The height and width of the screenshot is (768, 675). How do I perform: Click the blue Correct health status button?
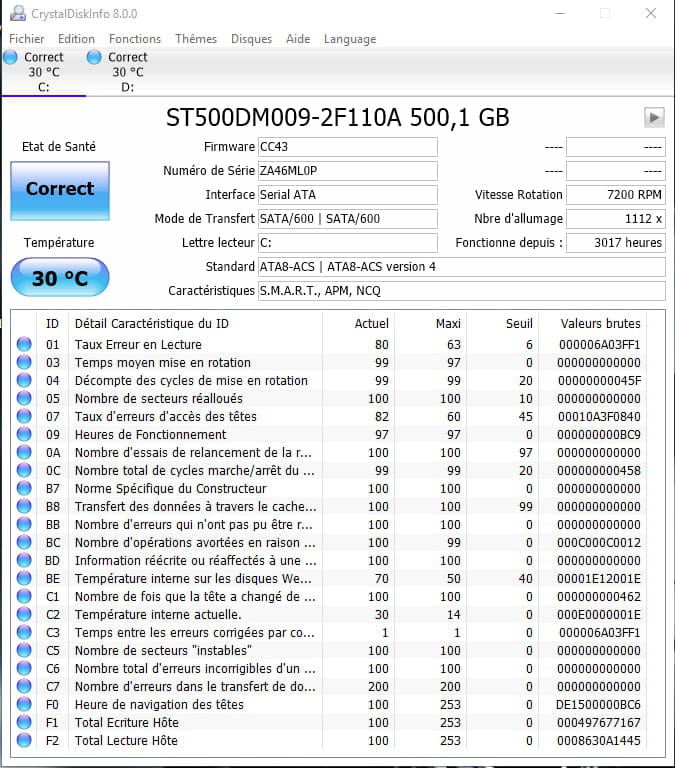click(60, 190)
